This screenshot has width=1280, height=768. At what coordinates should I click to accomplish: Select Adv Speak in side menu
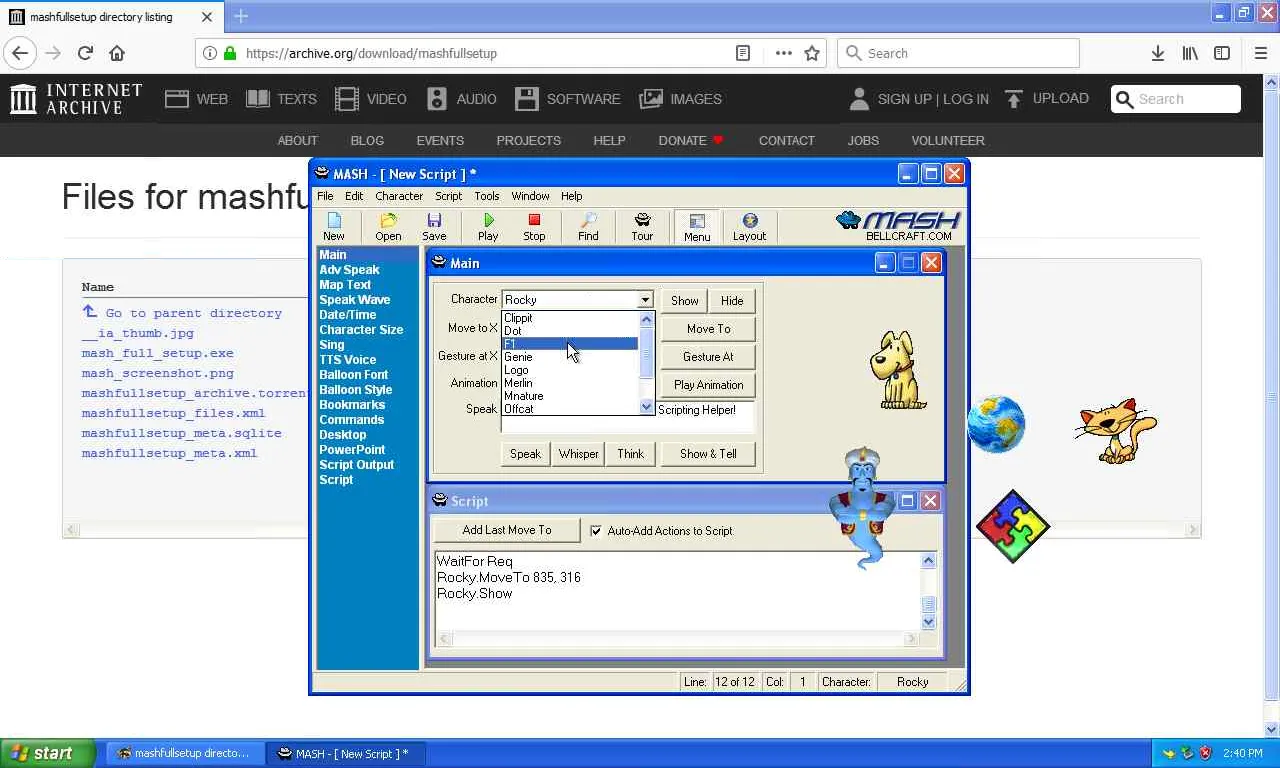349,270
